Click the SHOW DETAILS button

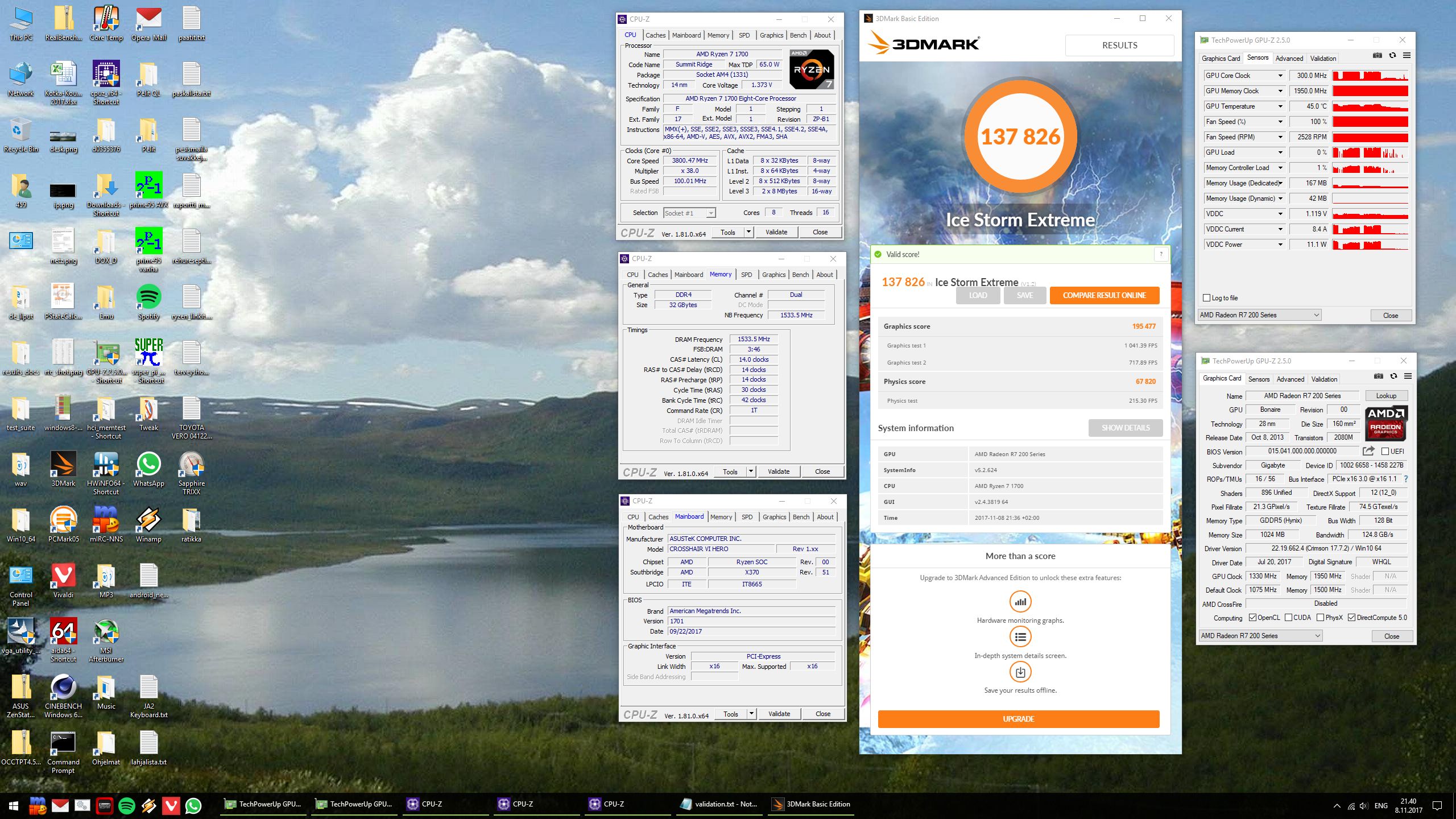[1125, 428]
